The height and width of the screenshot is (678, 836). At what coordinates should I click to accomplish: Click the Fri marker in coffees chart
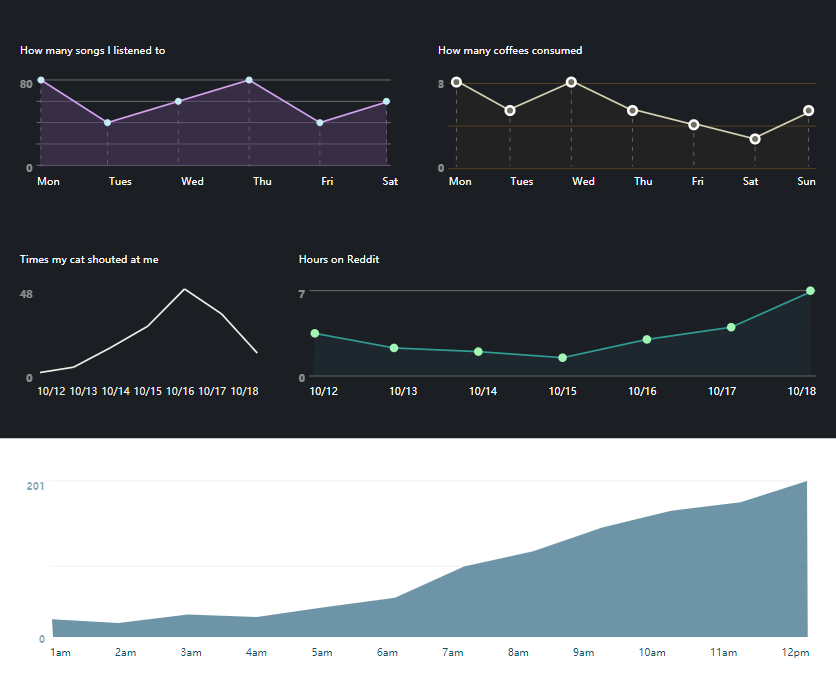click(x=694, y=125)
